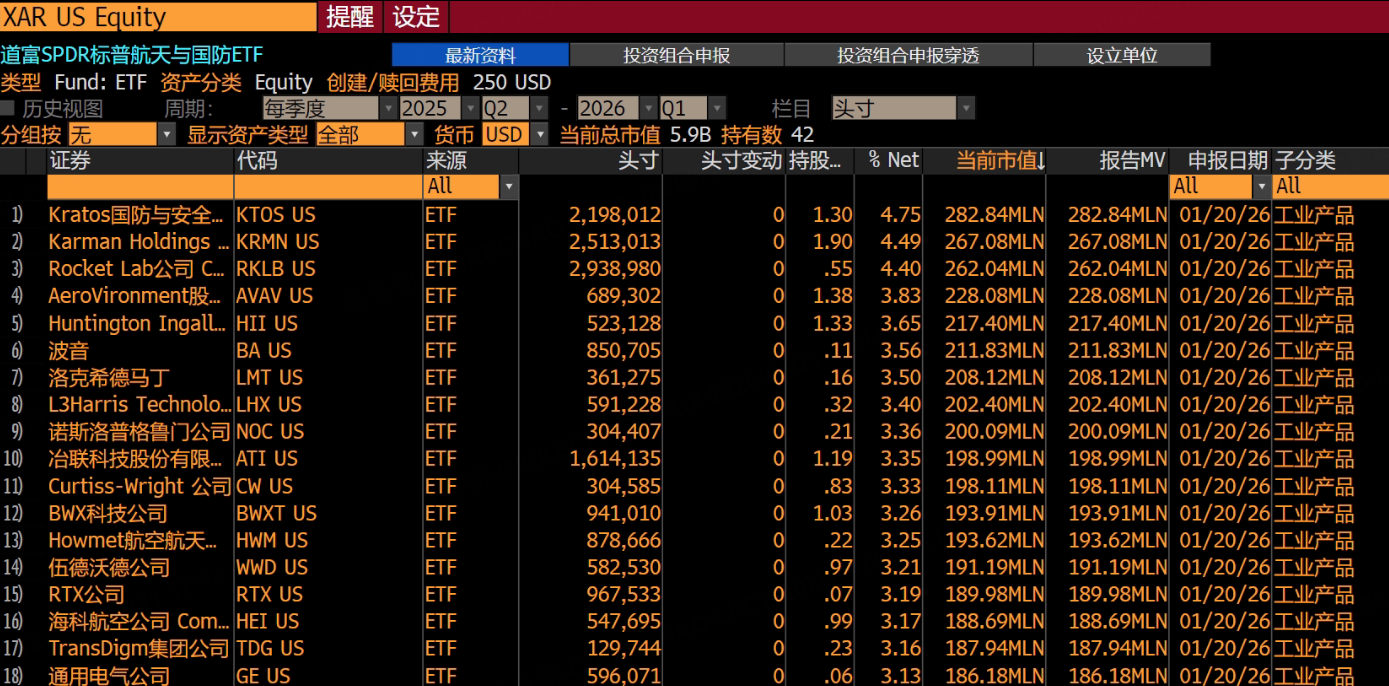
Task: Toggle the 历史视图 checkbox
Action: tap(8, 108)
